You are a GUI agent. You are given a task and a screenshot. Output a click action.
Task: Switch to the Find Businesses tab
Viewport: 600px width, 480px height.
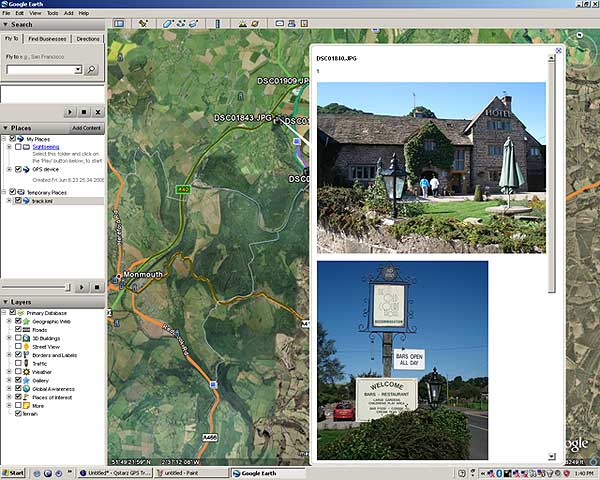coord(47,39)
